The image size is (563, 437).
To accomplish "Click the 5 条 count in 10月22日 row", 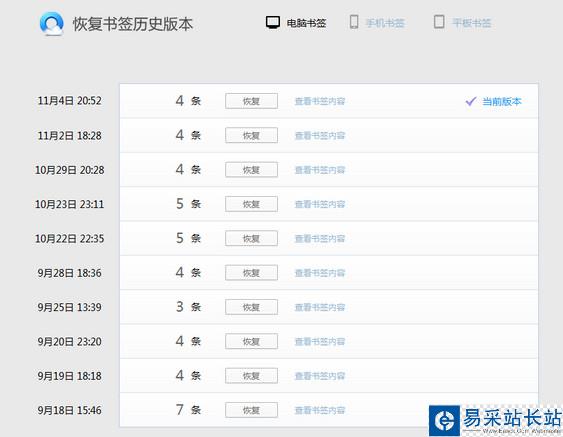I will (188, 238).
